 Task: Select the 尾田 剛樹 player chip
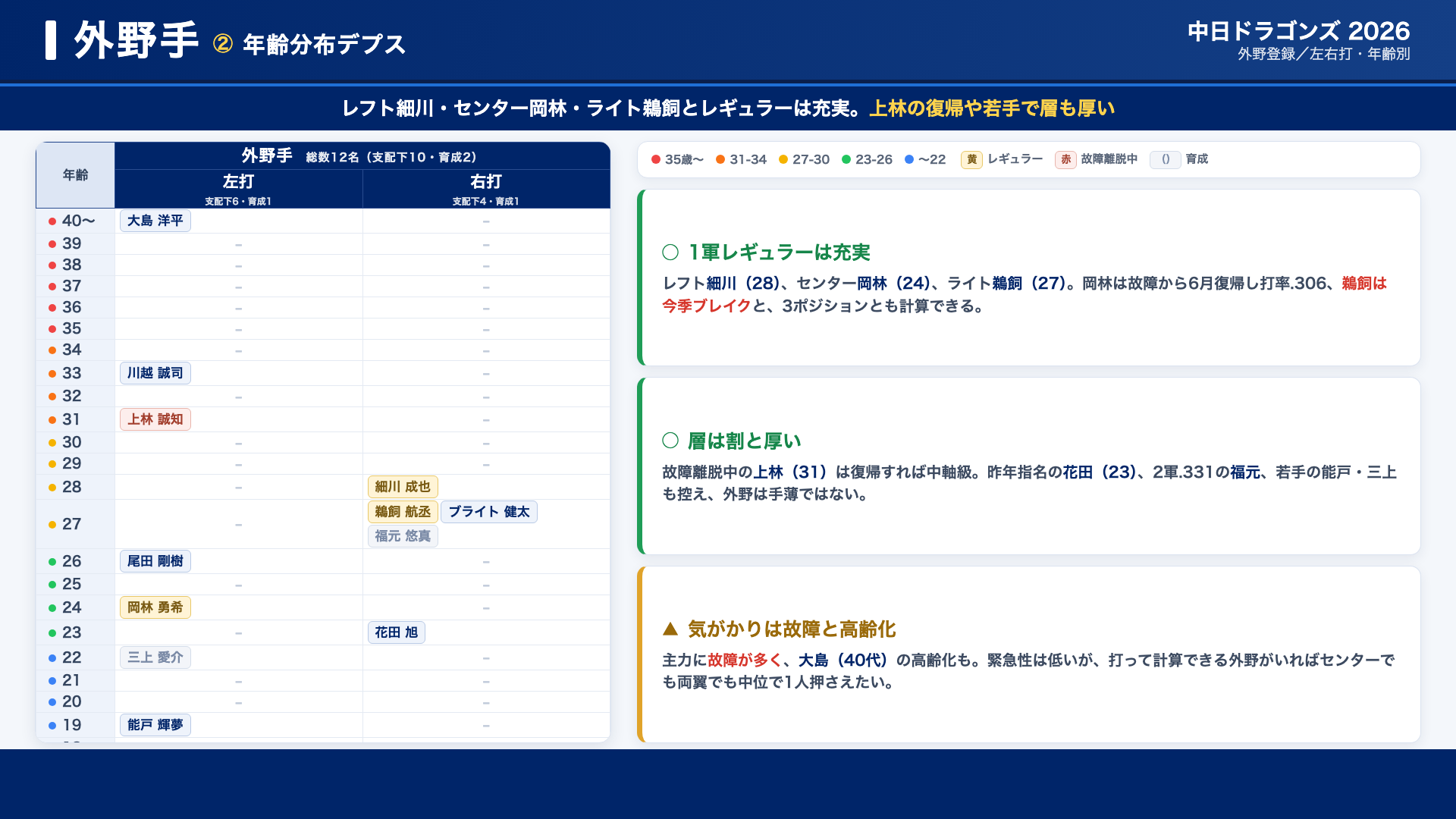pyautogui.click(x=155, y=561)
